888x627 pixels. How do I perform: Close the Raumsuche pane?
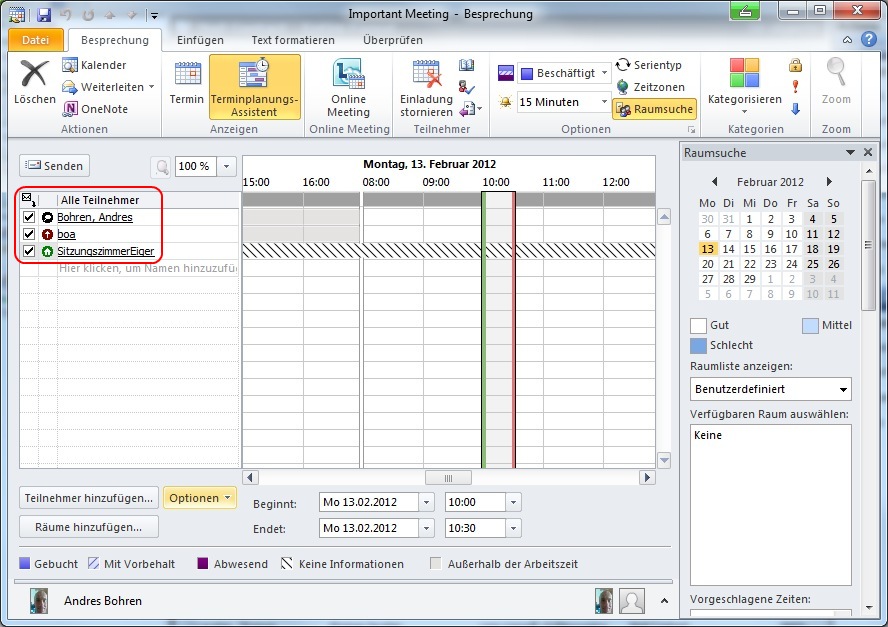868,152
